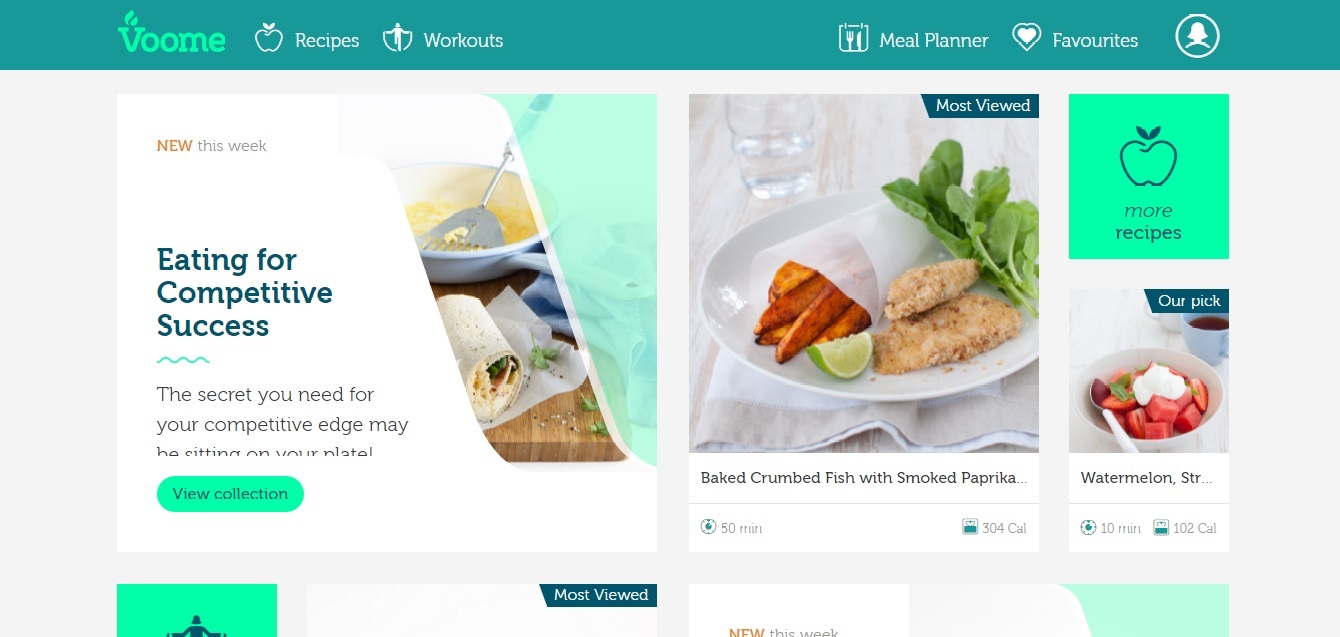Open the Recipes menu item

coord(327,40)
